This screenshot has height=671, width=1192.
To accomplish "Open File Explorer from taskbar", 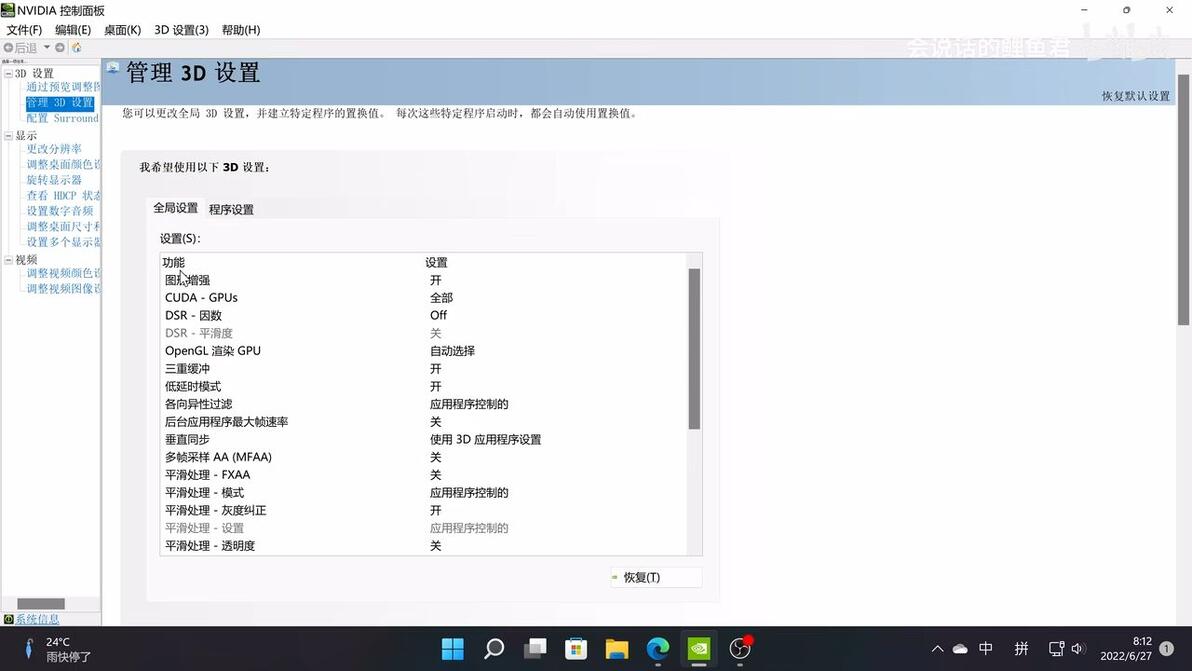I will pos(617,648).
